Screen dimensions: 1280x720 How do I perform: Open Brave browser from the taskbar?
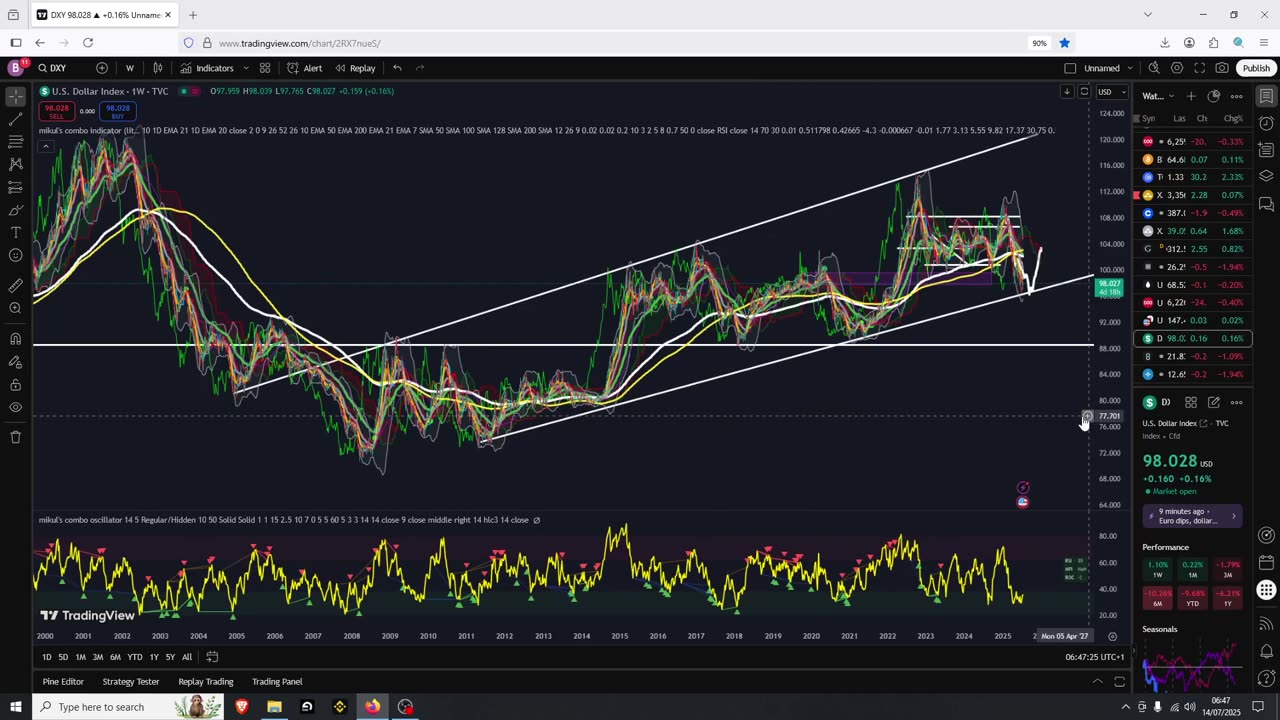pyautogui.click(x=241, y=707)
